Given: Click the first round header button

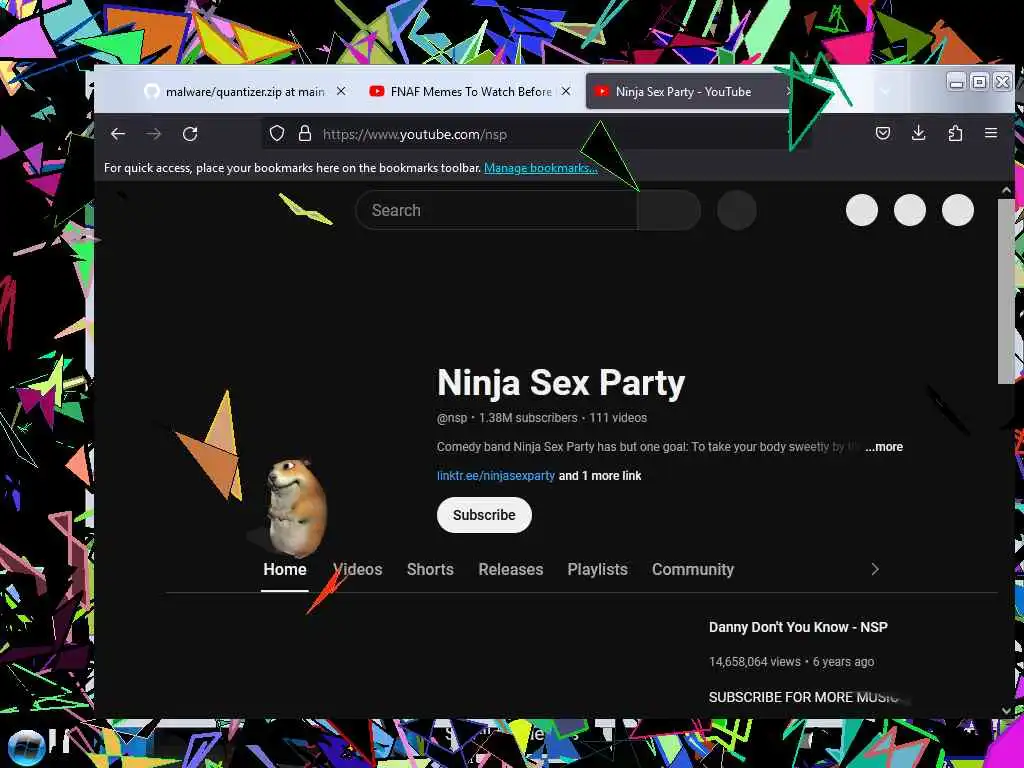Looking at the screenshot, I should click(861, 210).
